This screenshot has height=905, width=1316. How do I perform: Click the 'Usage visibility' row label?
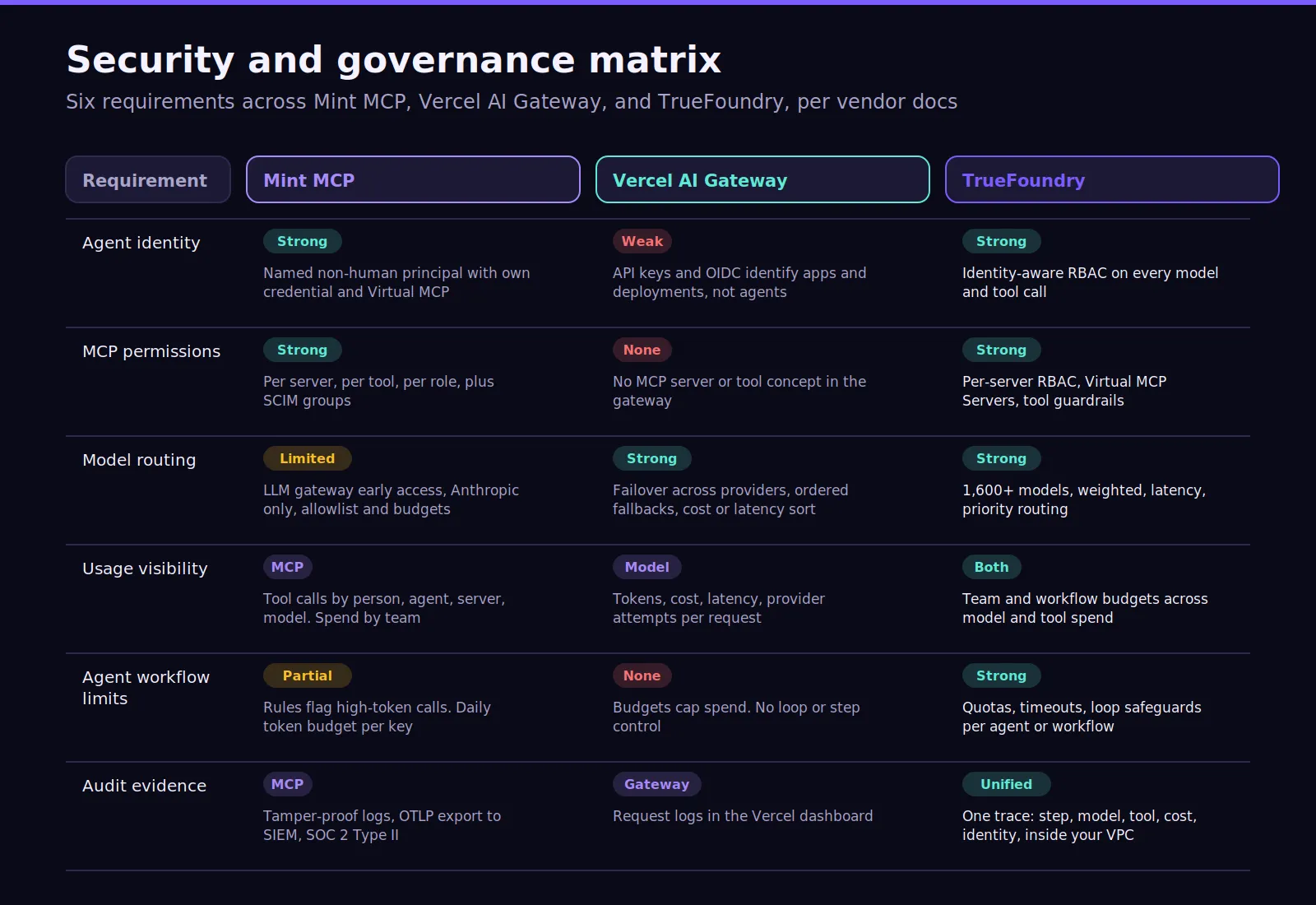[145, 569]
